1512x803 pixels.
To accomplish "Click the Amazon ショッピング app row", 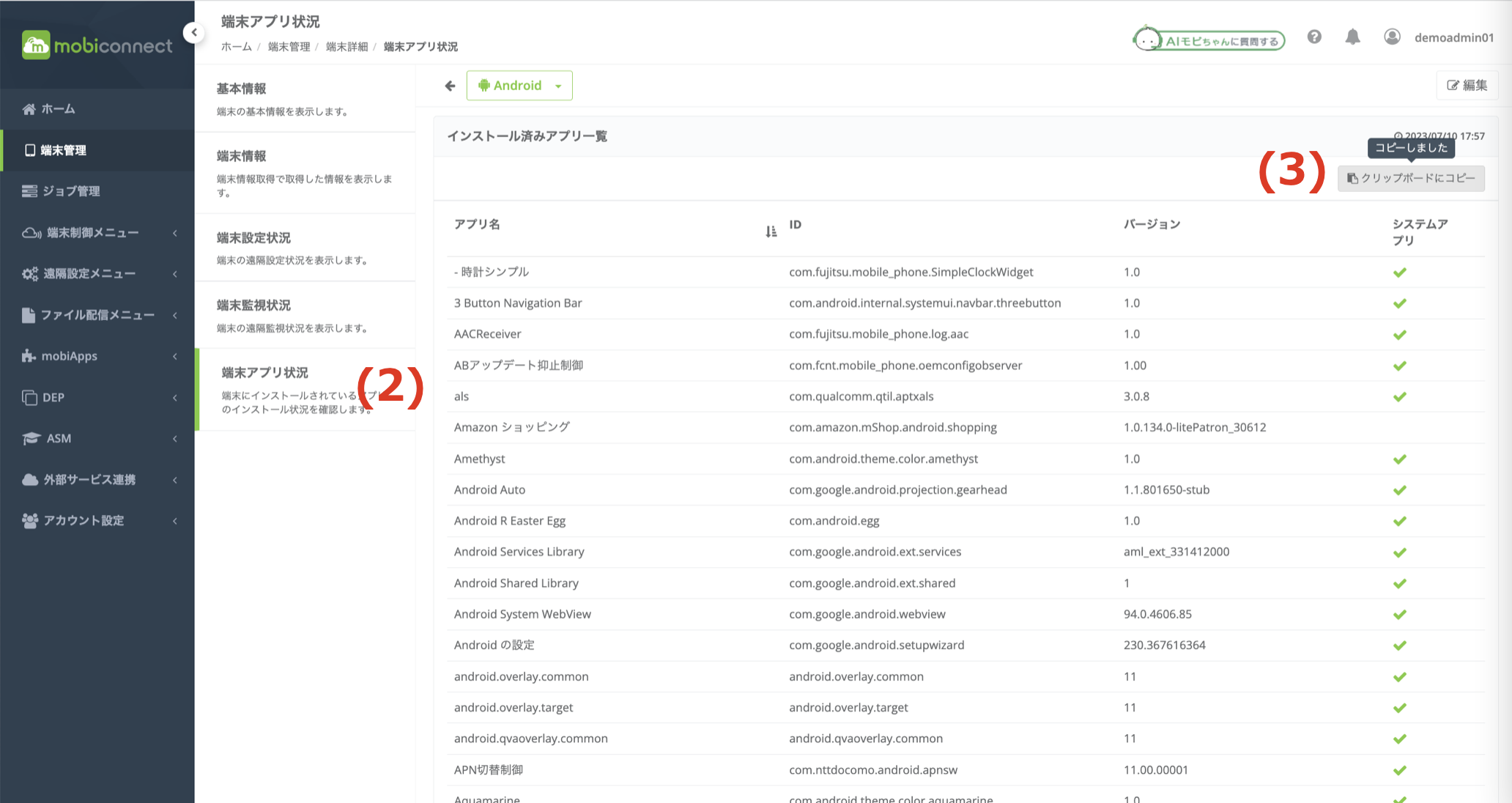I will click(x=511, y=427).
